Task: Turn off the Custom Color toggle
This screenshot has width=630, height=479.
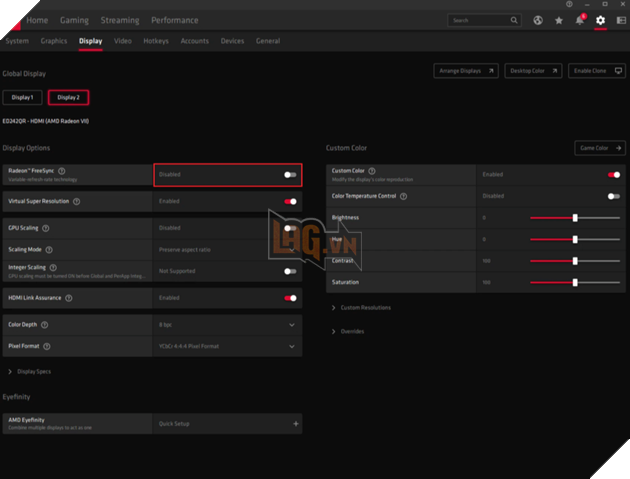Action: coord(613,174)
